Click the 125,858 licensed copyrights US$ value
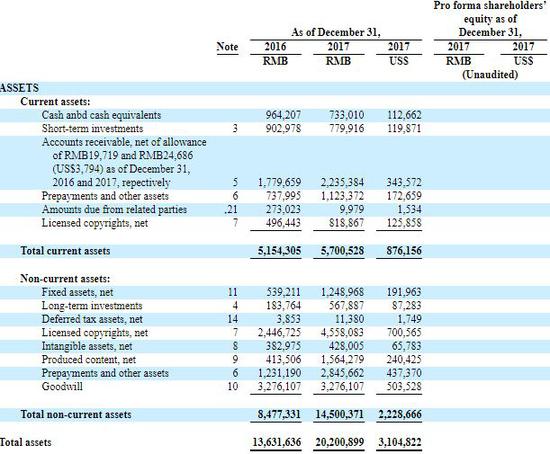The height and width of the screenshot is (454, 550). click(404, 223)
